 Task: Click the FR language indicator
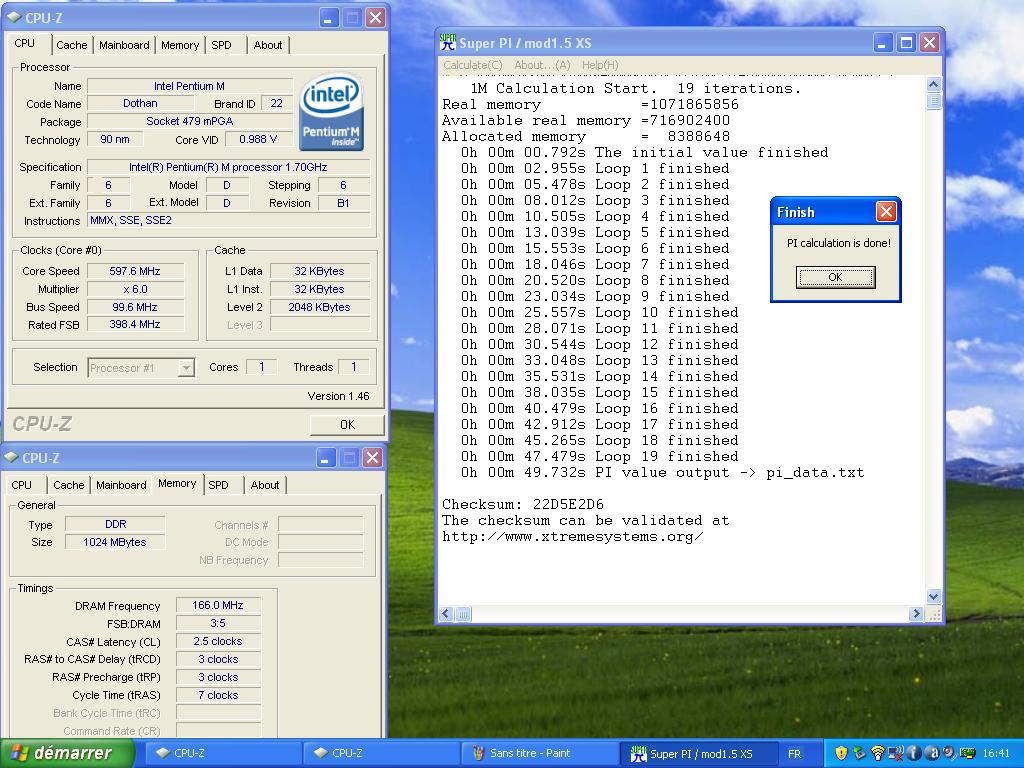[x=794, y=754]
